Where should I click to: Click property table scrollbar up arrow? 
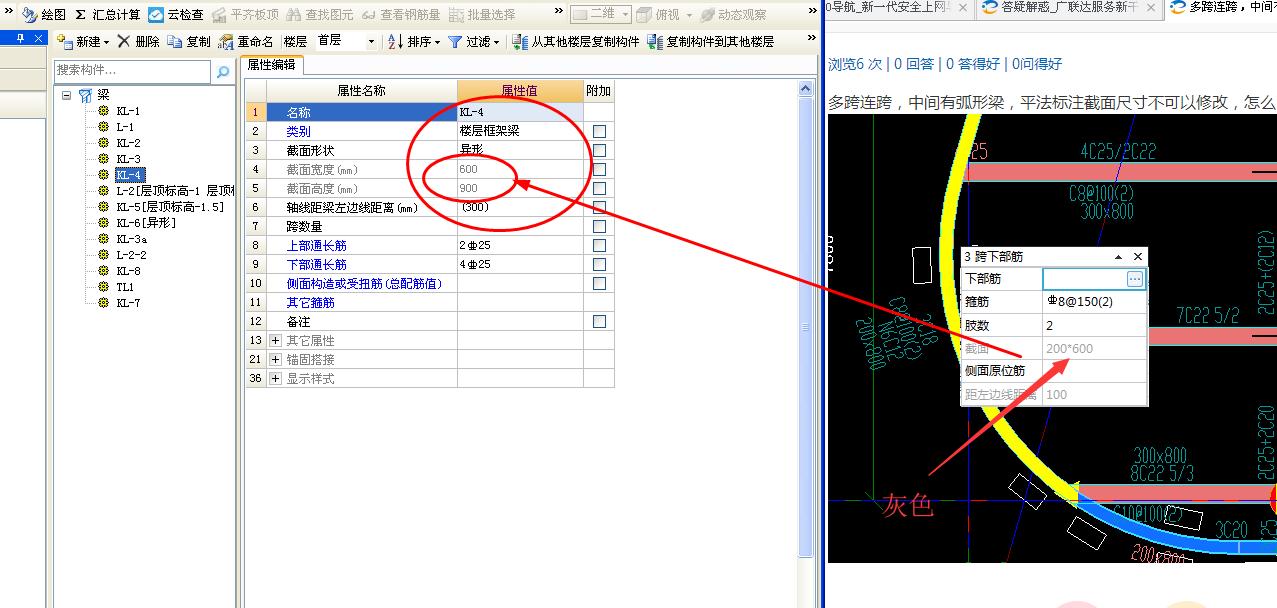tap(806, 89)
